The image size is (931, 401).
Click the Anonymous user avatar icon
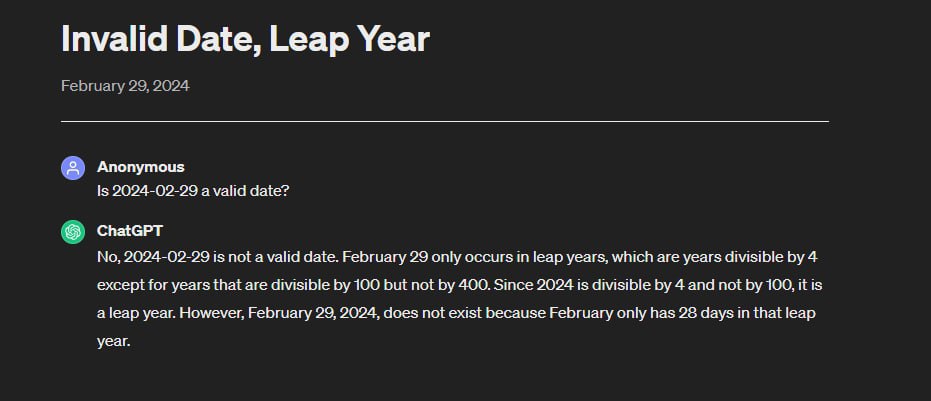(72, 168)
